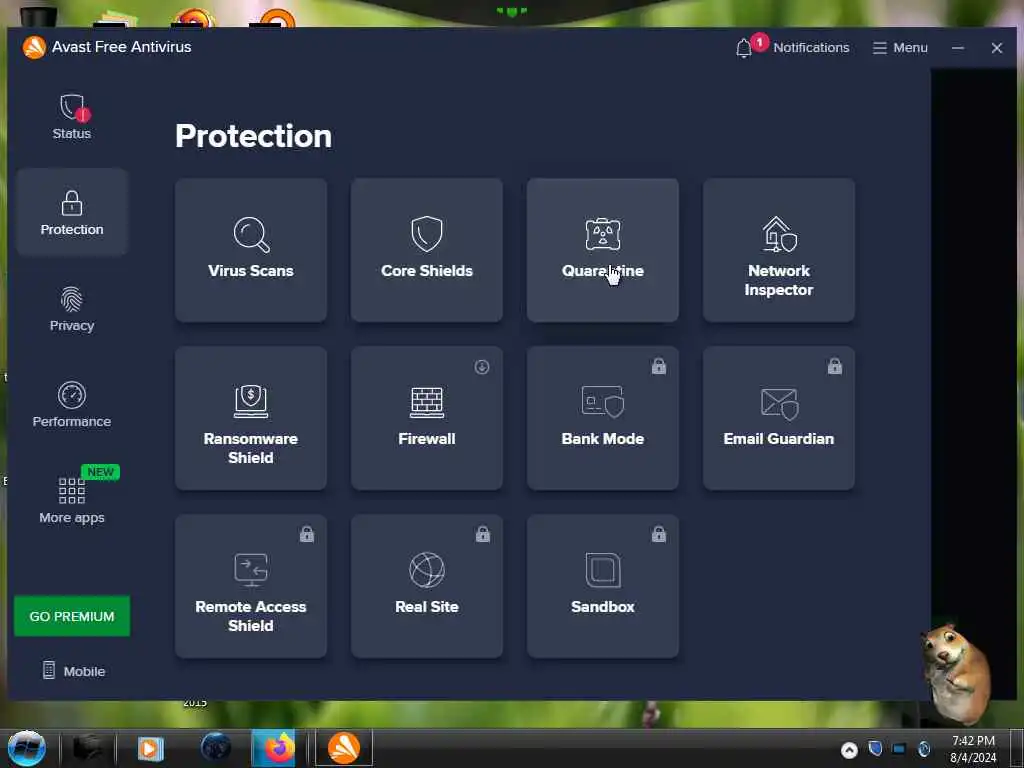Click the shield icon in system tray
The height and width of the screenshot is (768, 1024).
pyautogui.click(x=876, y=748)
